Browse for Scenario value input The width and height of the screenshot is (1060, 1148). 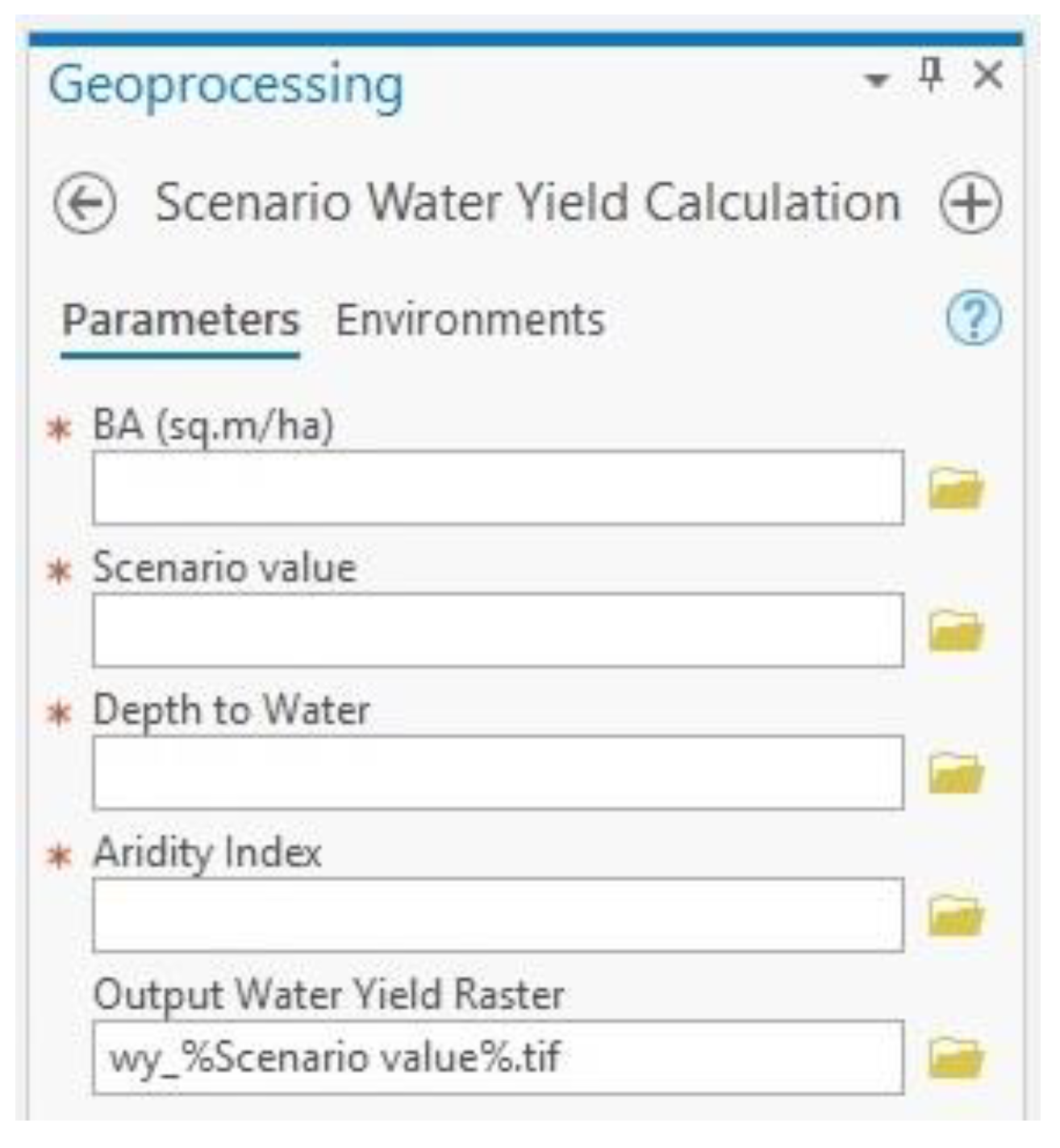[955, 631]
